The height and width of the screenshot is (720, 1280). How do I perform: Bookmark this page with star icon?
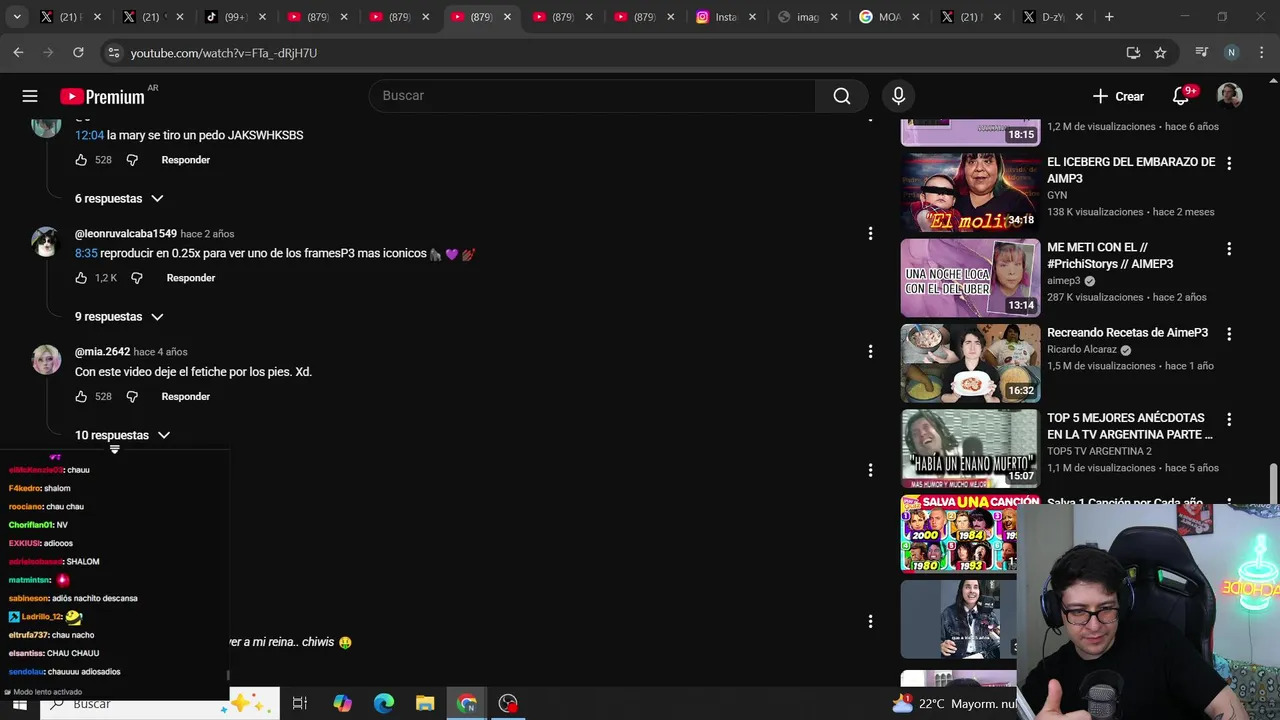(x=1160, y=53)
